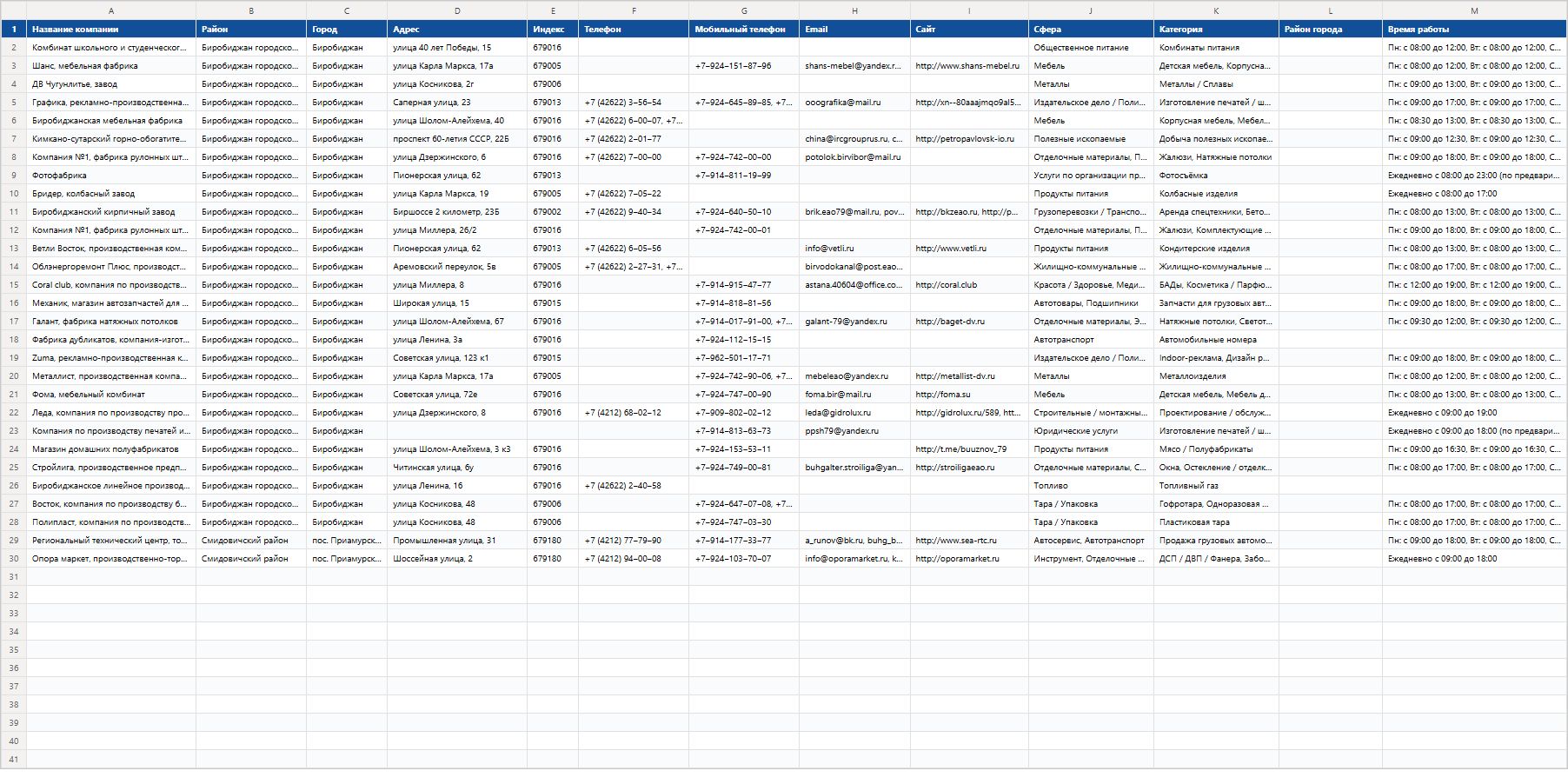This screenshot has width=1568, height=784.
Task: Select the 'Автотранспорт' cell in row 18
Action: coord(1091,339)
